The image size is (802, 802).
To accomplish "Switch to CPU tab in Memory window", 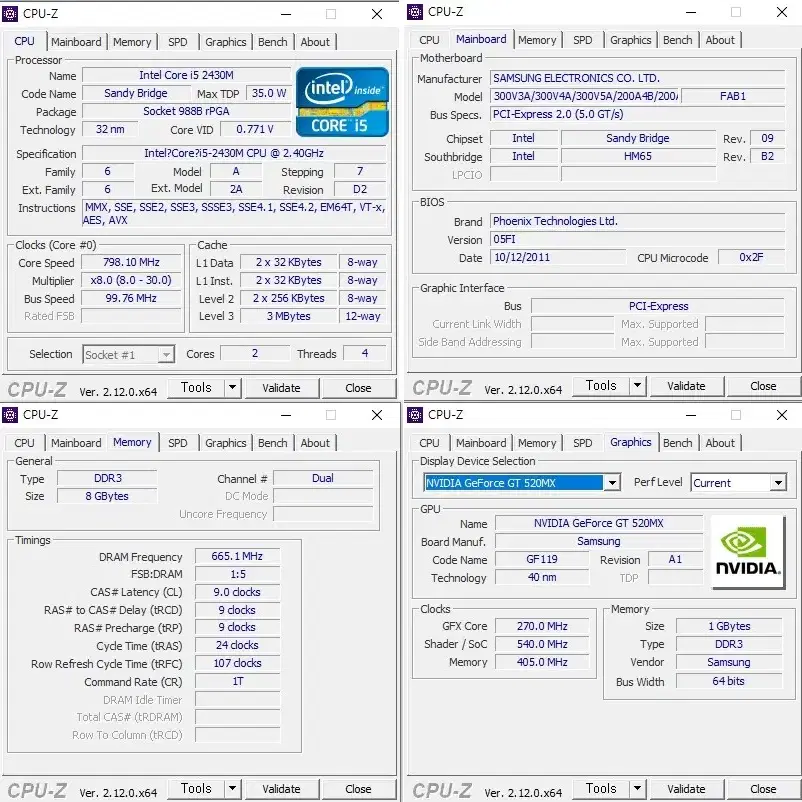I will [x=25, y=443].
